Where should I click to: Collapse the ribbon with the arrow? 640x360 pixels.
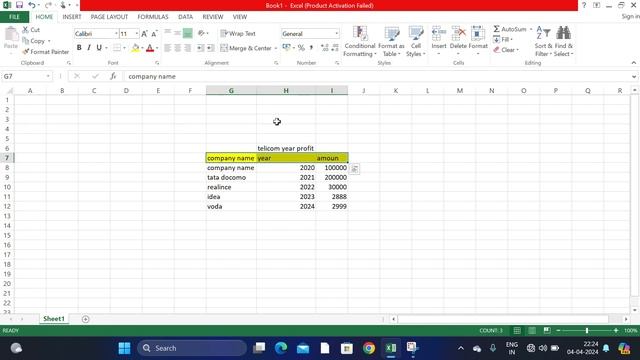tap(633, 63)
